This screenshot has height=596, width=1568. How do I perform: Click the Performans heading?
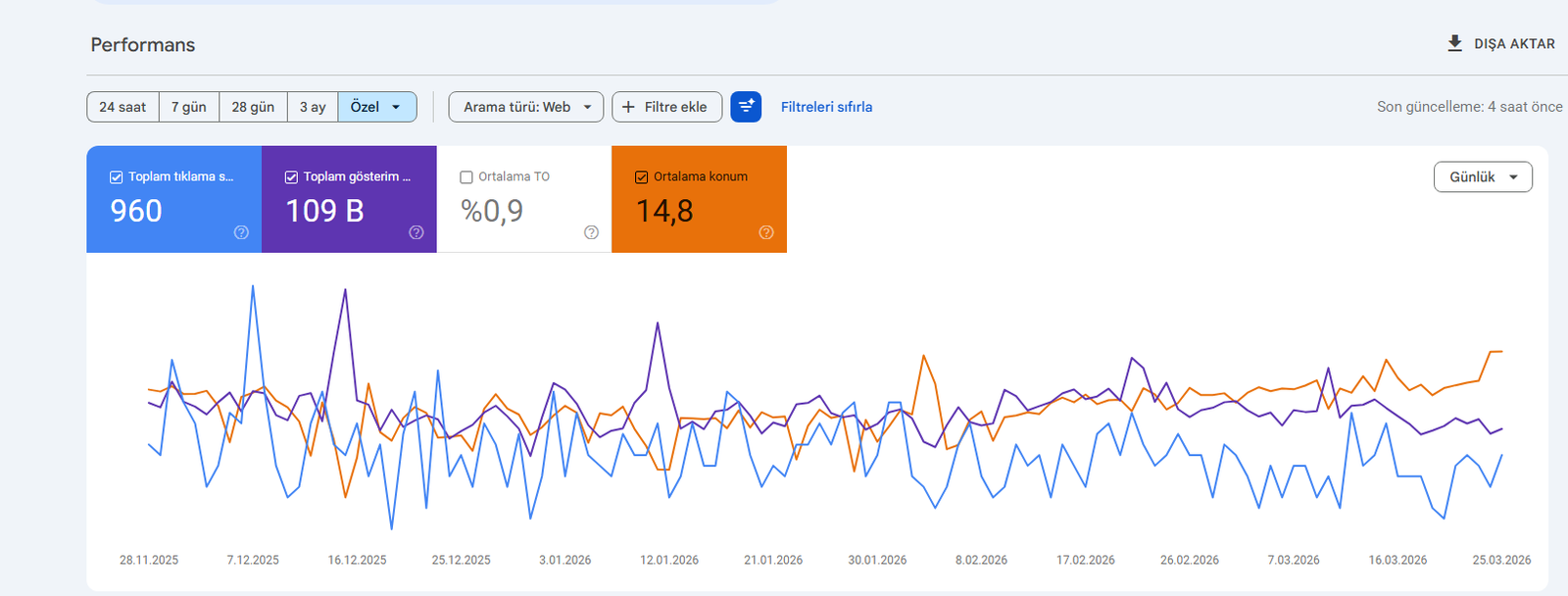pyautogui.click(x=143, y=45)
